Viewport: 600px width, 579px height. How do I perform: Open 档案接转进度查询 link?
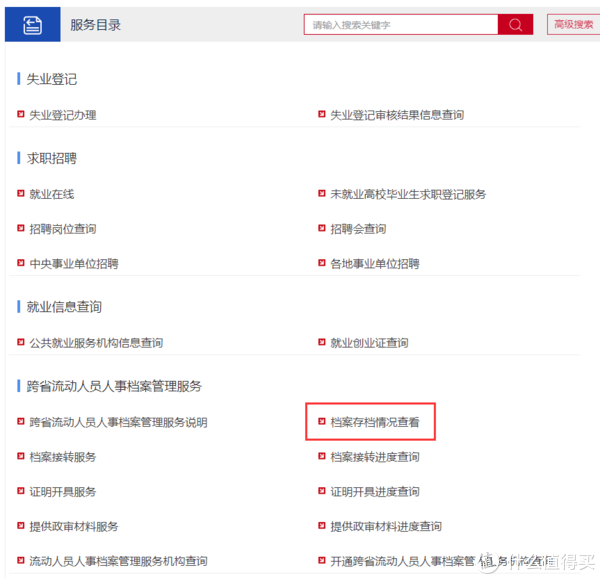click(375, 457)
